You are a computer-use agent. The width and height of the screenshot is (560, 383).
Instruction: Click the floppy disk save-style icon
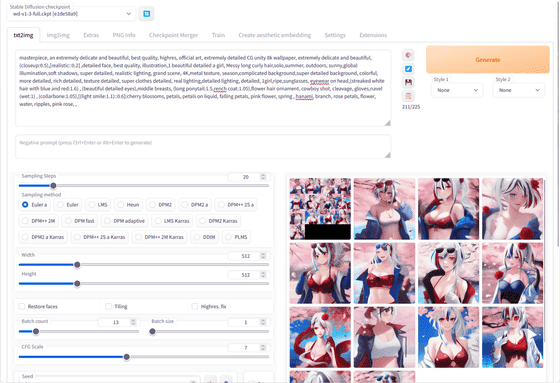pos(408,82)
